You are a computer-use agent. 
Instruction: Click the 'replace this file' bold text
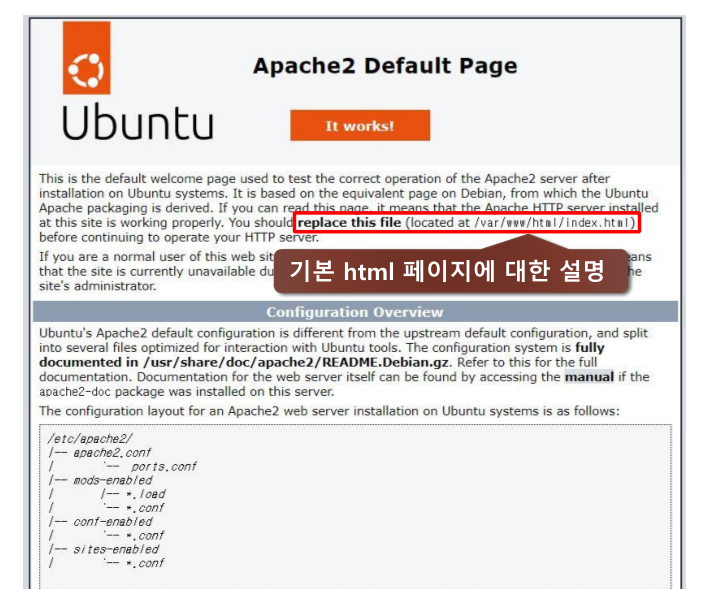point(349,223)
